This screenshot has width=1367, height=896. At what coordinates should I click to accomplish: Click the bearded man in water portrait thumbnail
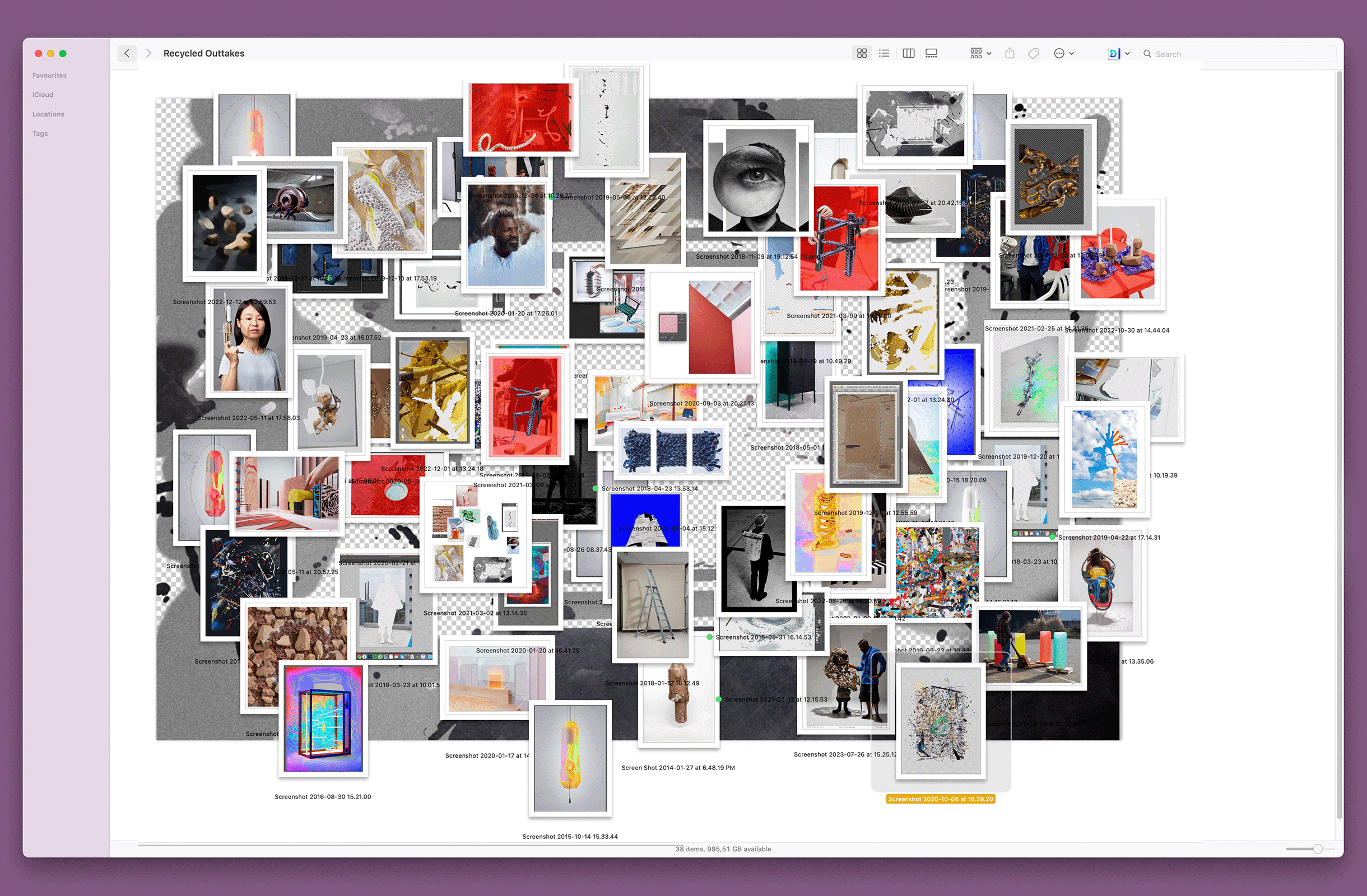tap(506, 235)
